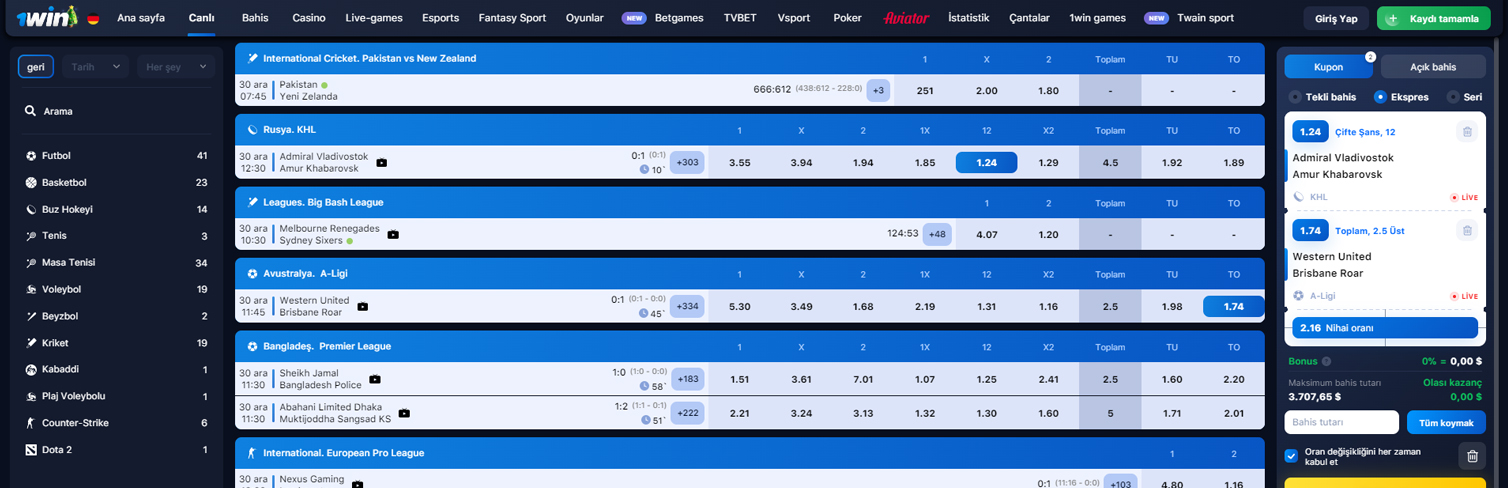Expand +334 markets for Western United match
This screenshot has width=1508, height=488.
tap(687, 306)
